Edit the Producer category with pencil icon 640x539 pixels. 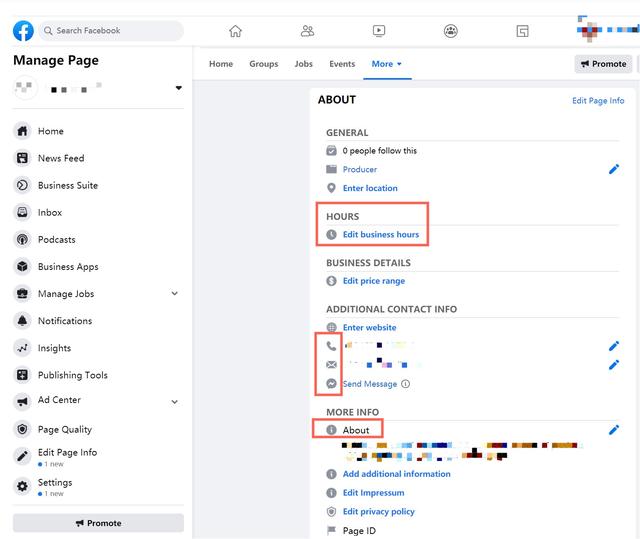614,169
